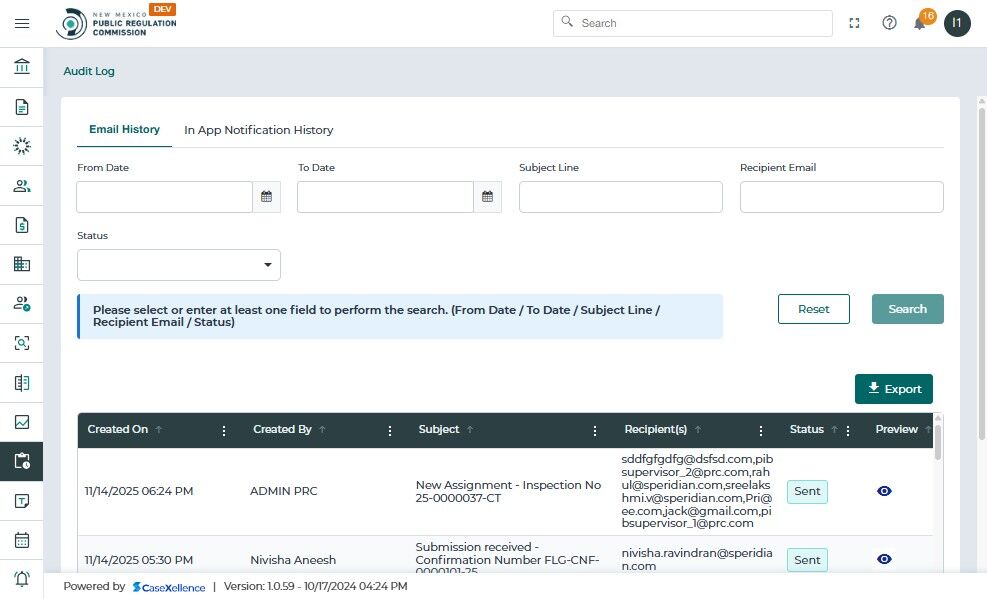
Task: Focus the Recipient Email input field
Action: coord(842,197)
